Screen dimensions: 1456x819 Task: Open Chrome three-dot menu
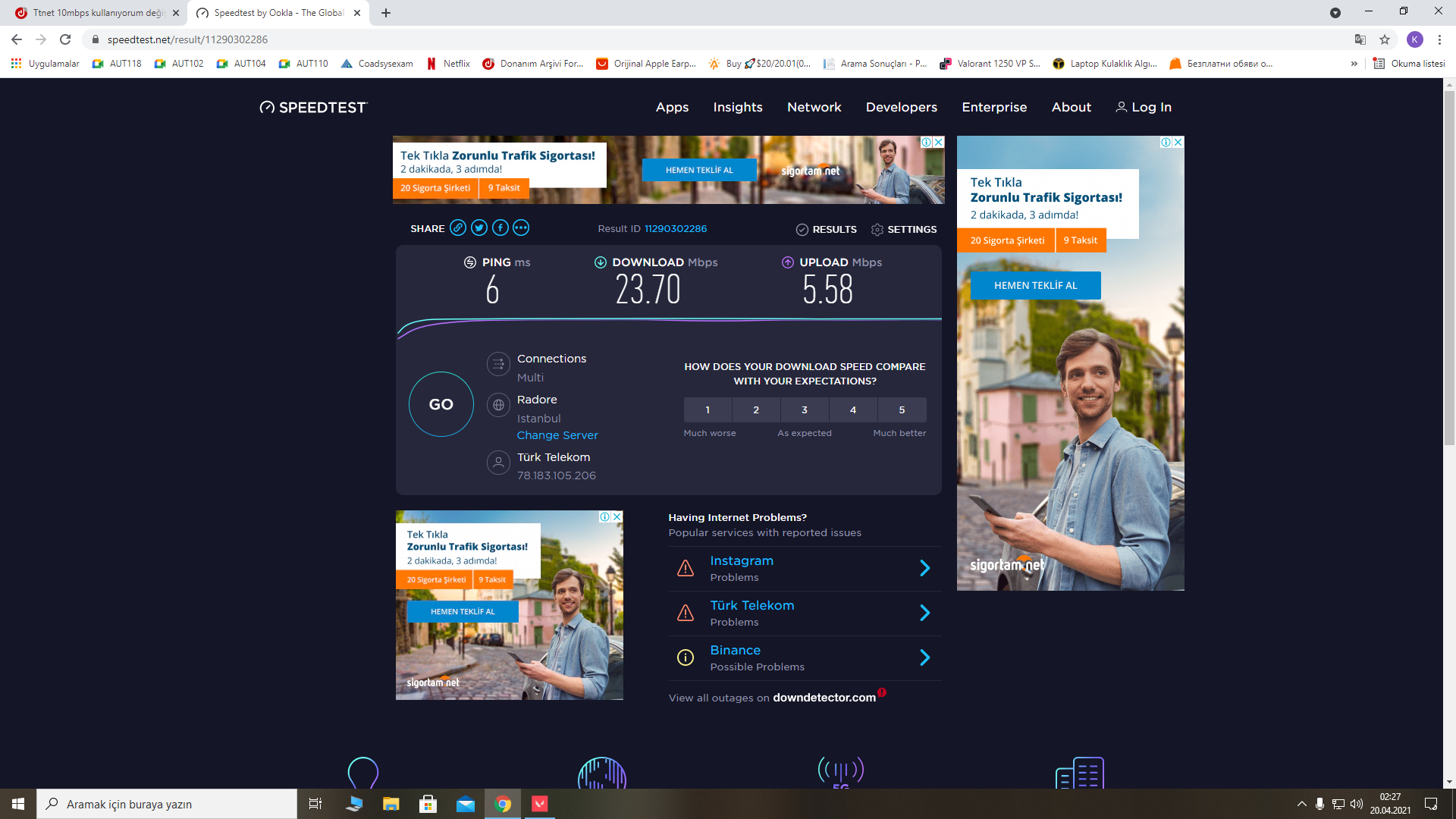pyautogui.click(x=1439, y=39)
